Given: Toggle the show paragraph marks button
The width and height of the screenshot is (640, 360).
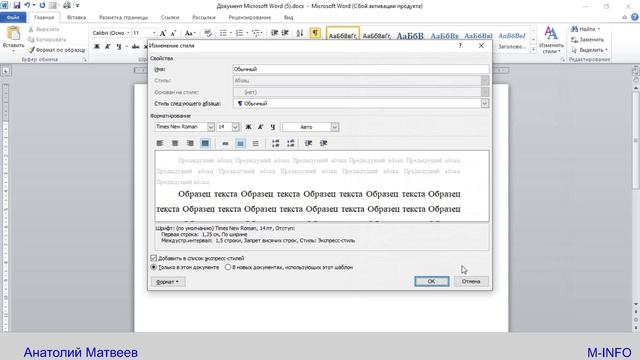Looking at the screenshot, I should tap(315, 33).
